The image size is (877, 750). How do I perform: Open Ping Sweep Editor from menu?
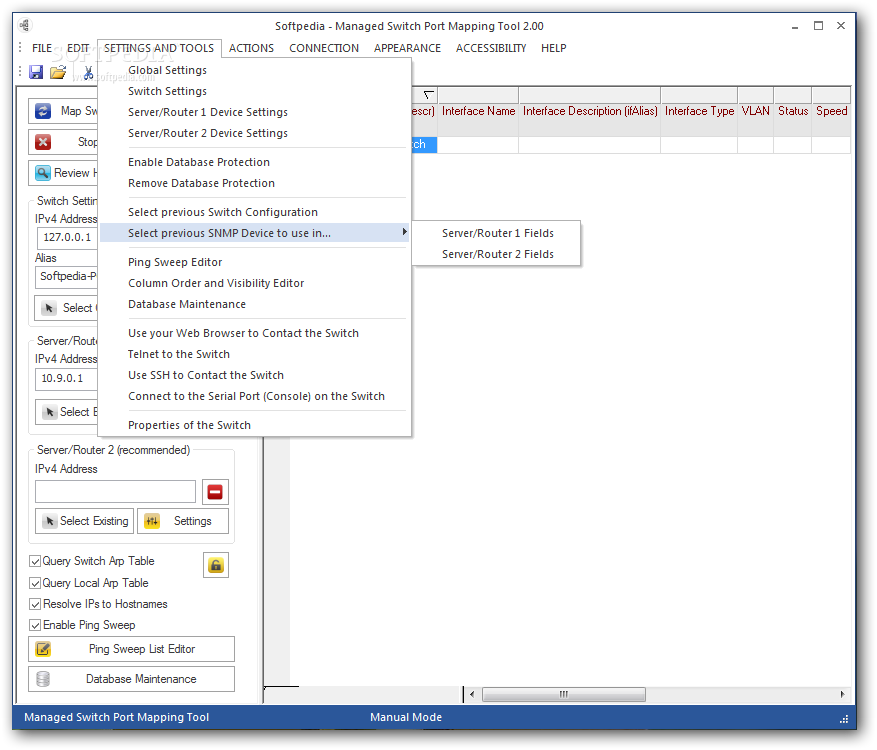tap(254, 262)
